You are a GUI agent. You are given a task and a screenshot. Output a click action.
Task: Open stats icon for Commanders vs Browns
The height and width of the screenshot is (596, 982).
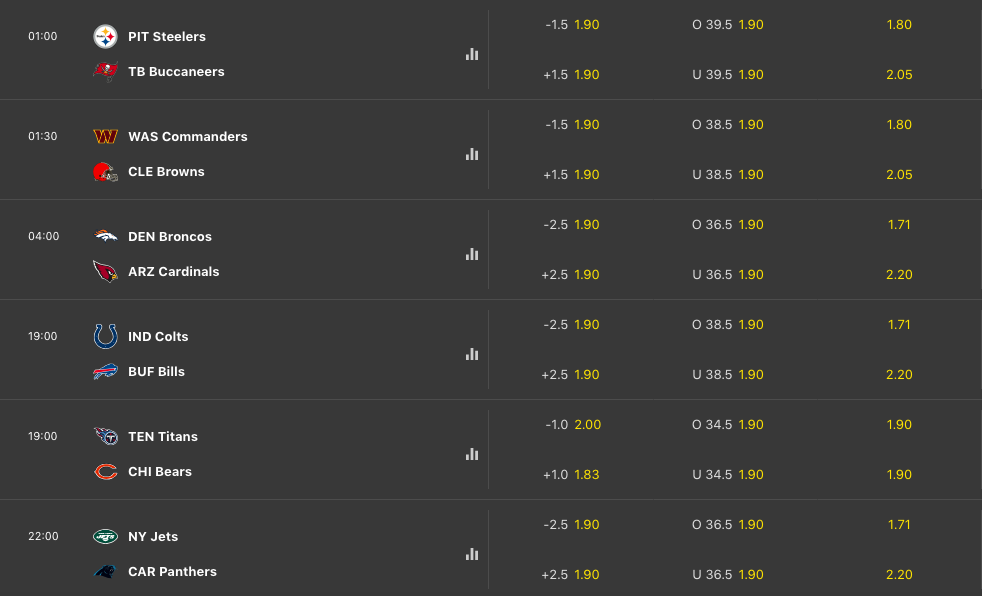[x=472, y=154]
